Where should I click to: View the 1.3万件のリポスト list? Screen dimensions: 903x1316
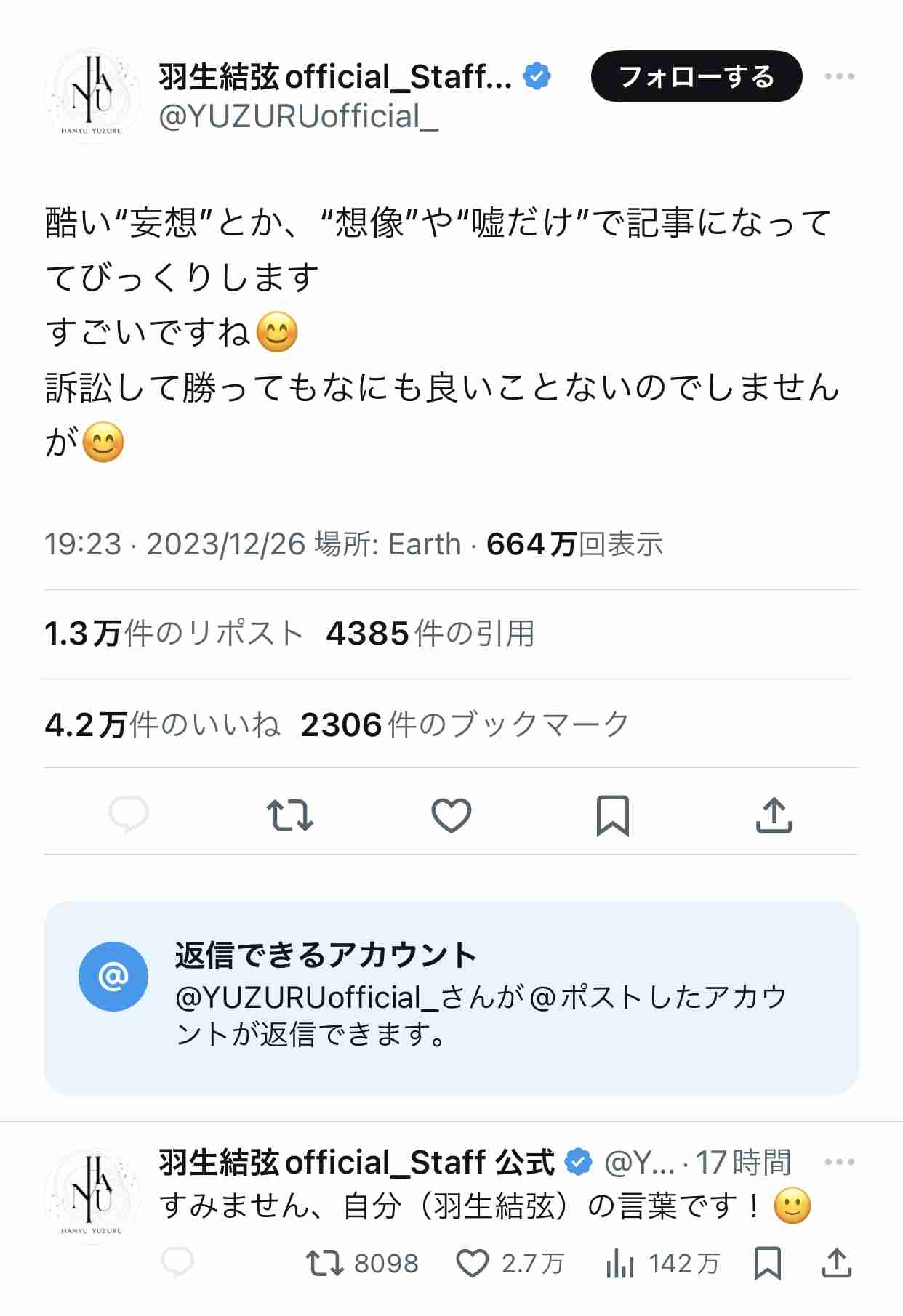click(x=173, y=634)
